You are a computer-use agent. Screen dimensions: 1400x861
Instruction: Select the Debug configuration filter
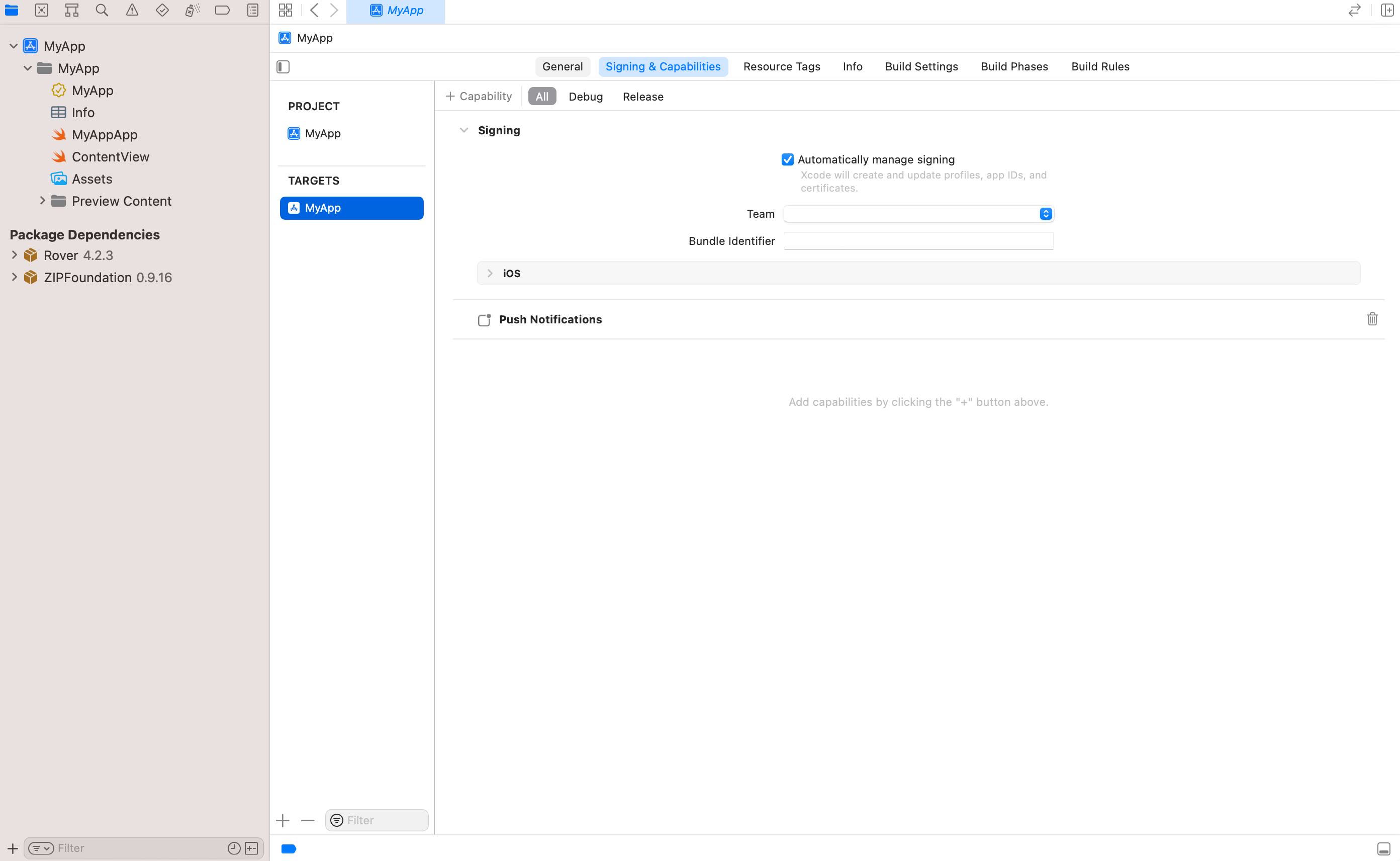(x=585, y=96)
